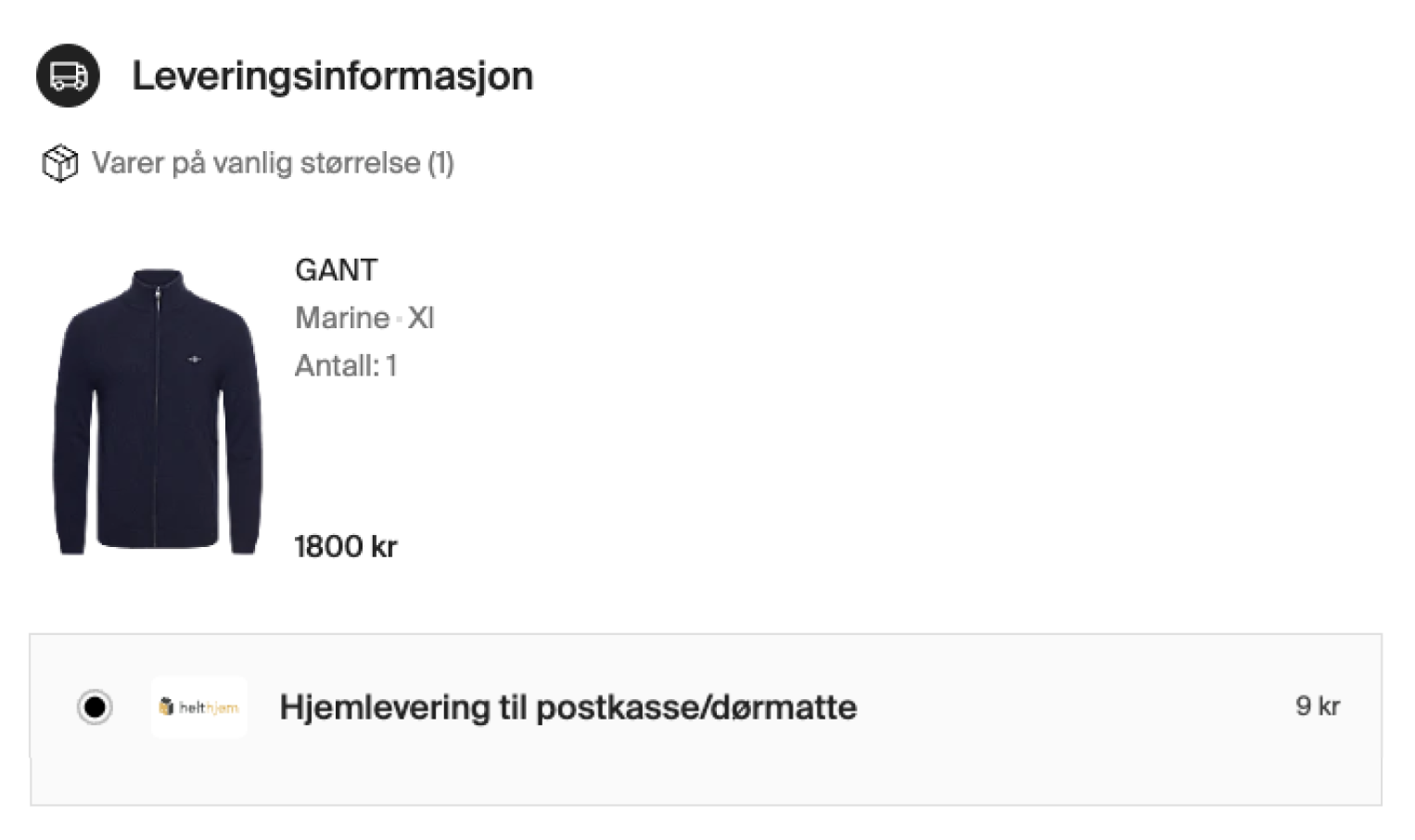Image resolution: width=1415 pixels, height=840 pixels.
Task: Click the Leveringsinformasjon heading
Action: pyautogui.click(x=332, y=76)
